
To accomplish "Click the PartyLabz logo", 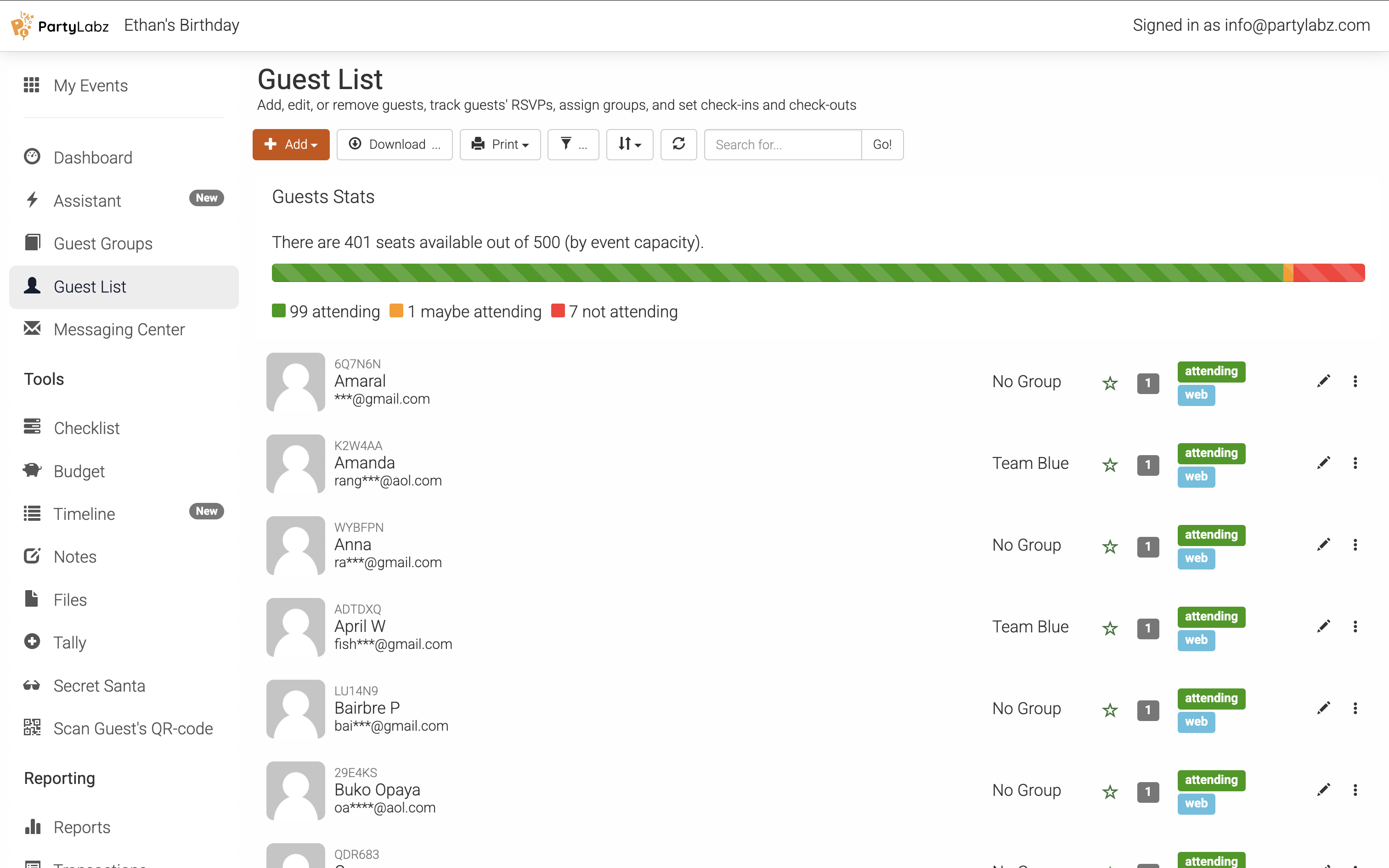I will pos(60,26).
